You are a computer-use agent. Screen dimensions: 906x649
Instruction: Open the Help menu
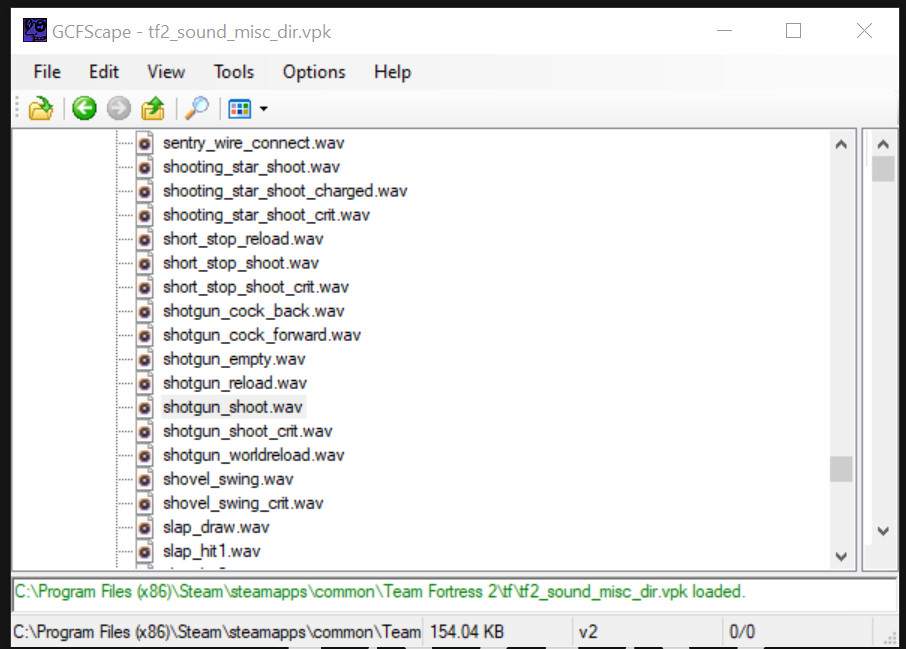click(x=392, y=72)
